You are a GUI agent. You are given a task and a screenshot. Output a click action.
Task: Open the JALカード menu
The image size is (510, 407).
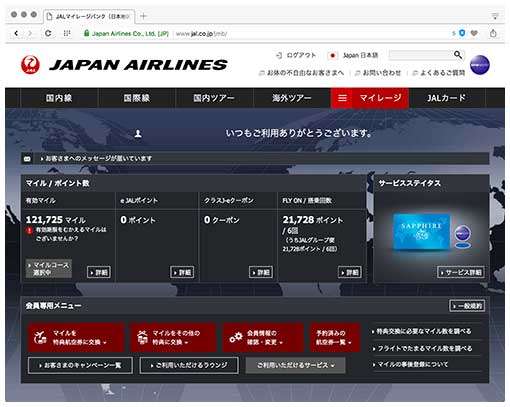tap(447, 98)
